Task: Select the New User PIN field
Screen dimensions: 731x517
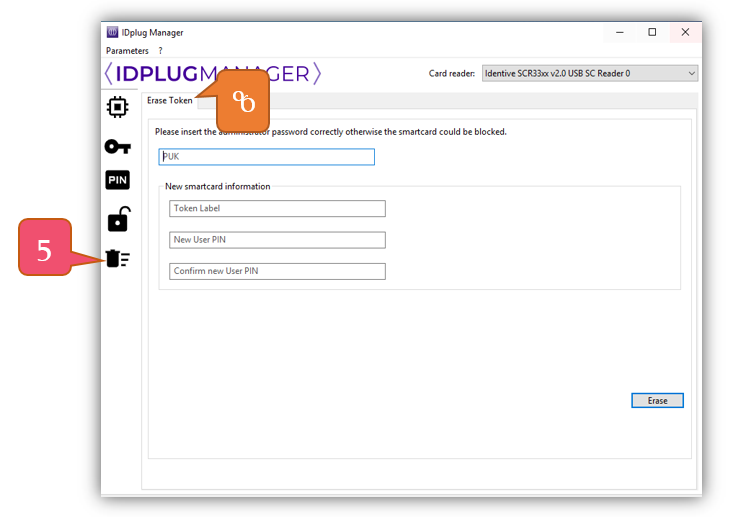Action: 277,240
